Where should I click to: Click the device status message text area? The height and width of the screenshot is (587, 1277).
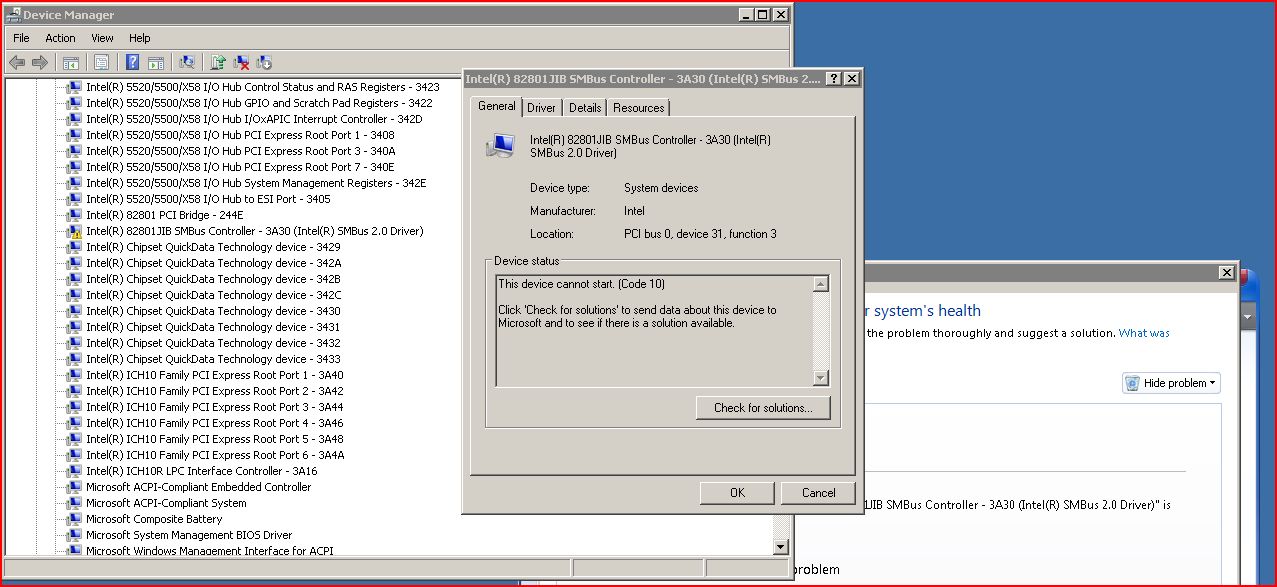pos(655,331)
